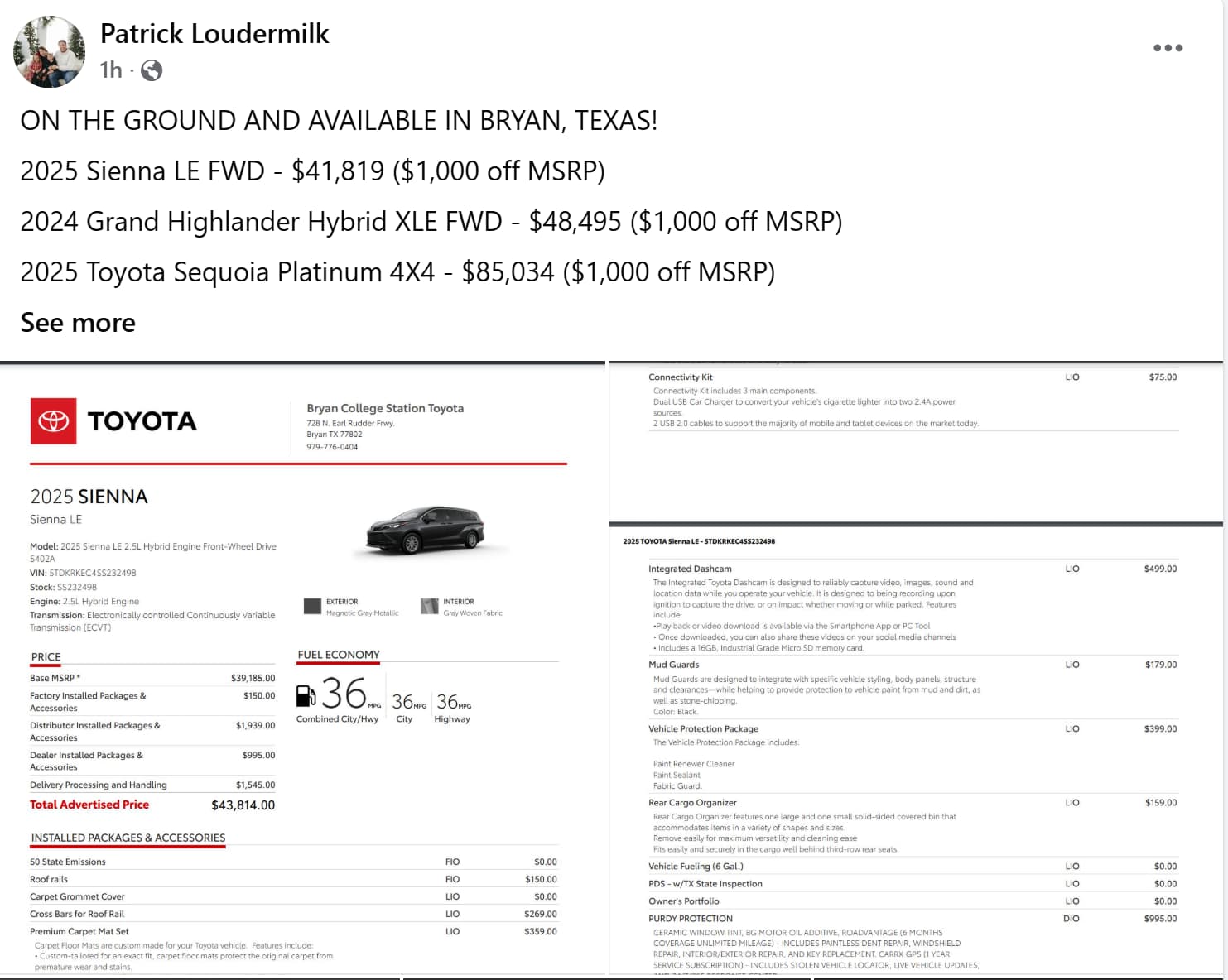Viewport: 1228px width, 980px height.
Task: Click 'Vehicle Fueling (6 Gal.)' row
Action: click(x=913, y=866)
